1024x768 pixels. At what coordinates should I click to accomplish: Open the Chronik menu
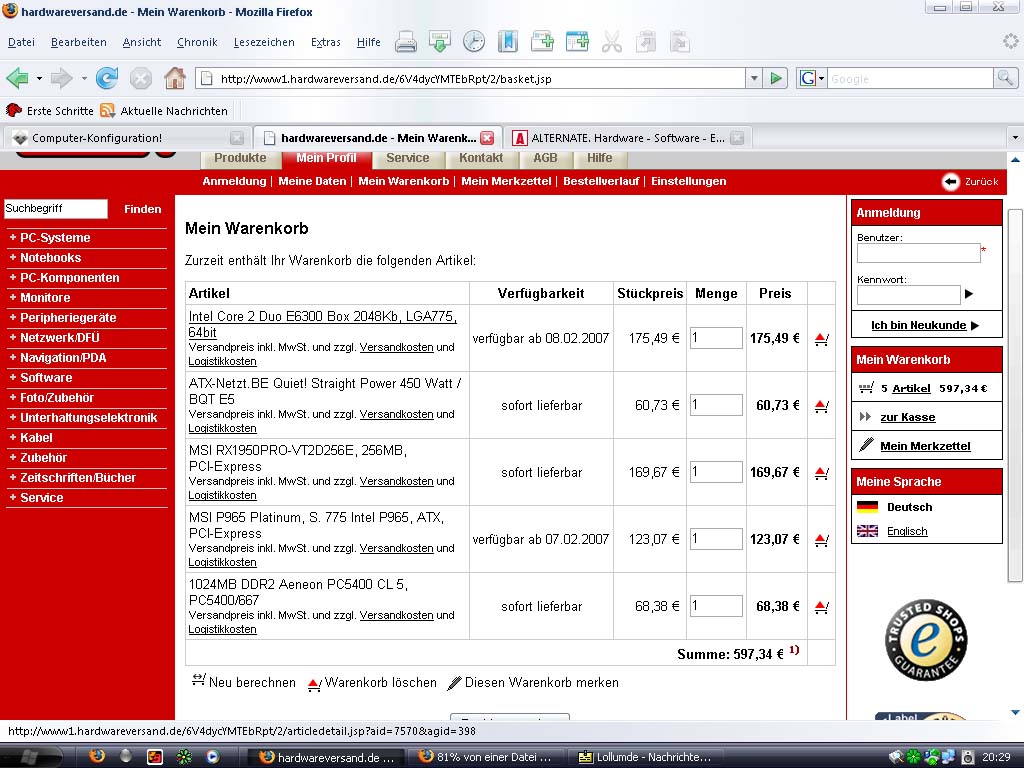pyautogui.click(x=197, y=42)
